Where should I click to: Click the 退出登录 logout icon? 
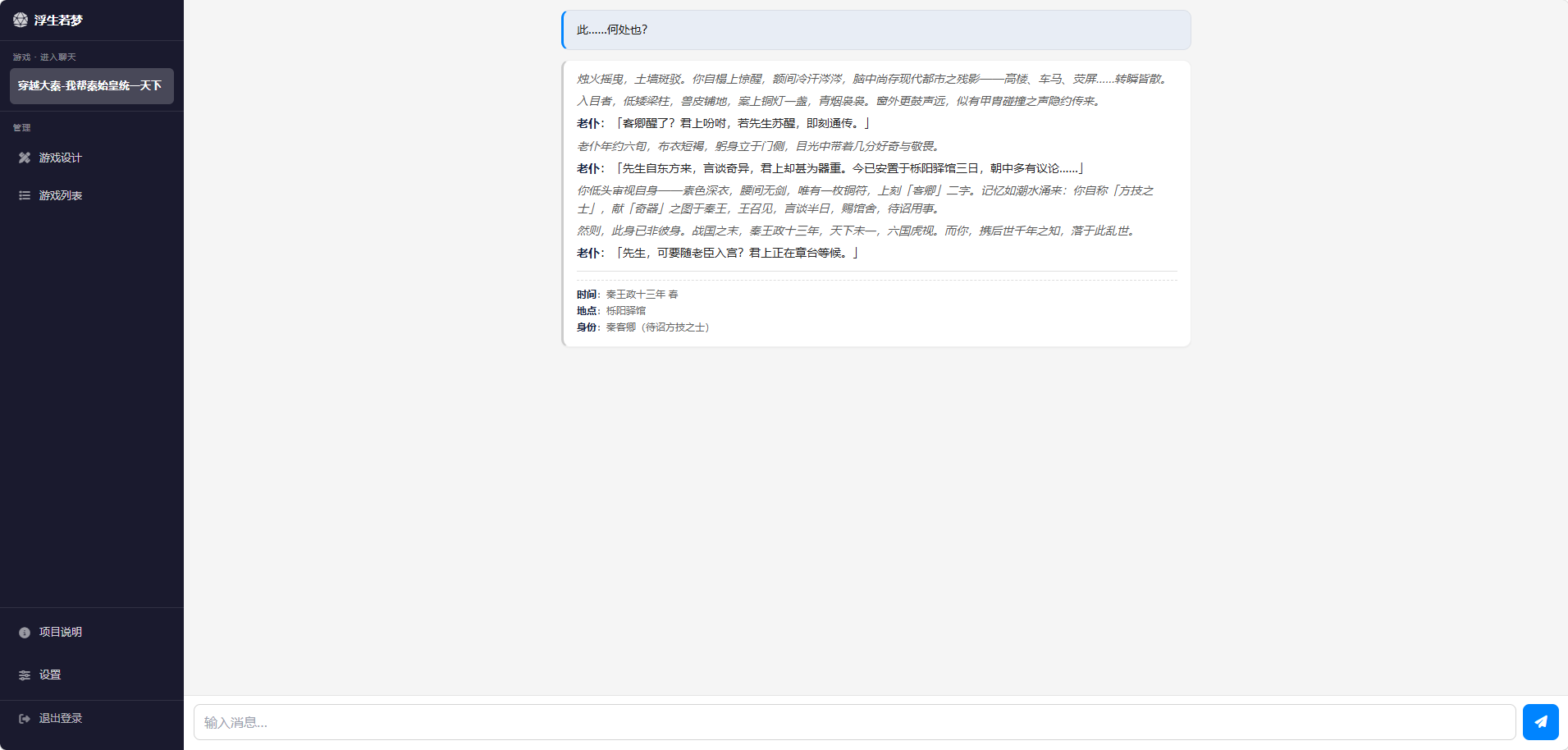pos(23,718)
